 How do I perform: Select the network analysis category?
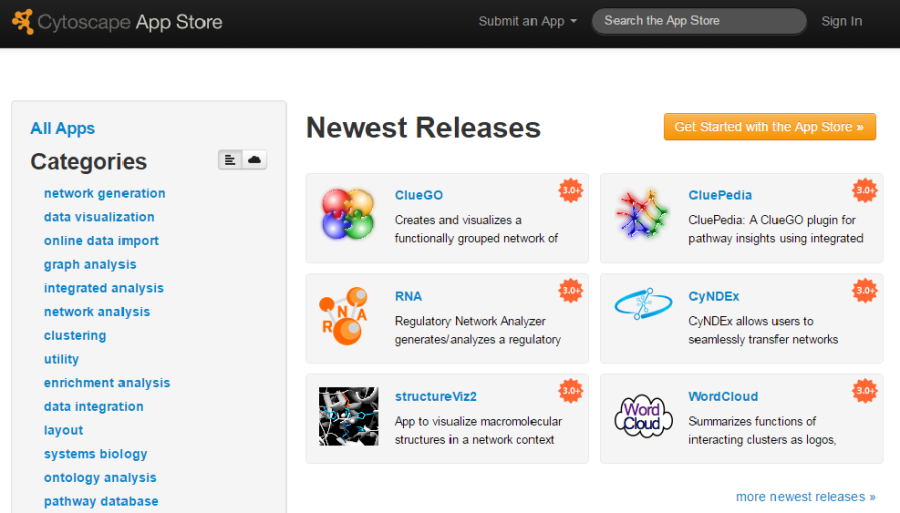(x=97, y=312)
